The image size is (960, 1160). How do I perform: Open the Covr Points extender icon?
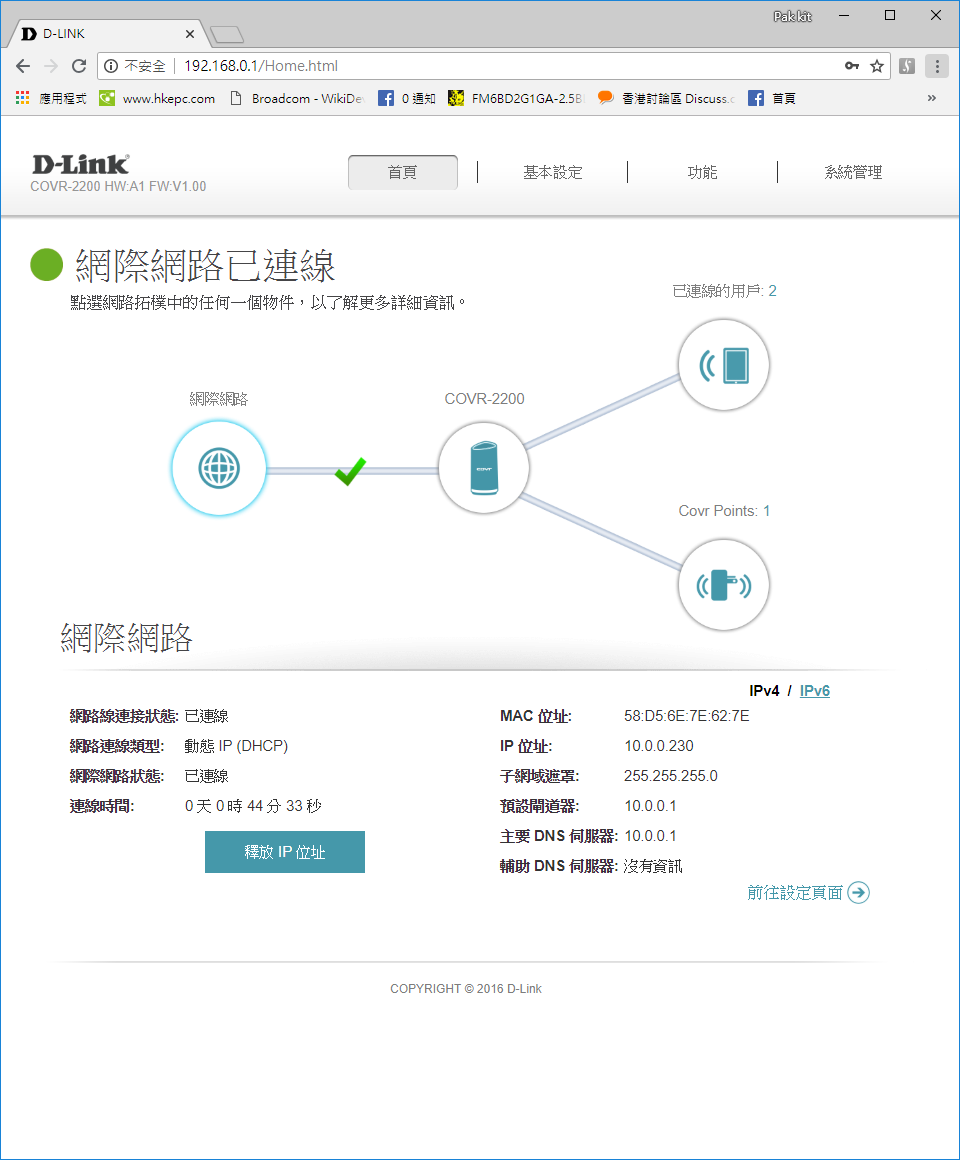(724, 585)
